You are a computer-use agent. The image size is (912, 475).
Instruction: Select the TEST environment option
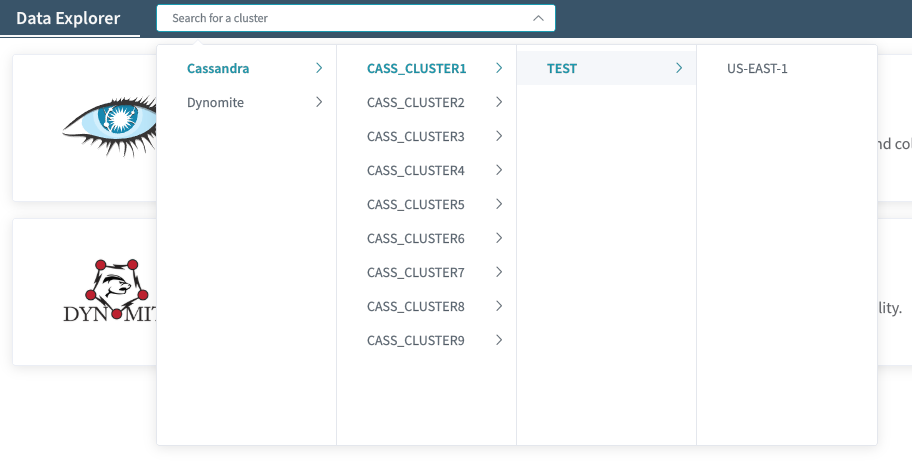click(x=562, y=68)
